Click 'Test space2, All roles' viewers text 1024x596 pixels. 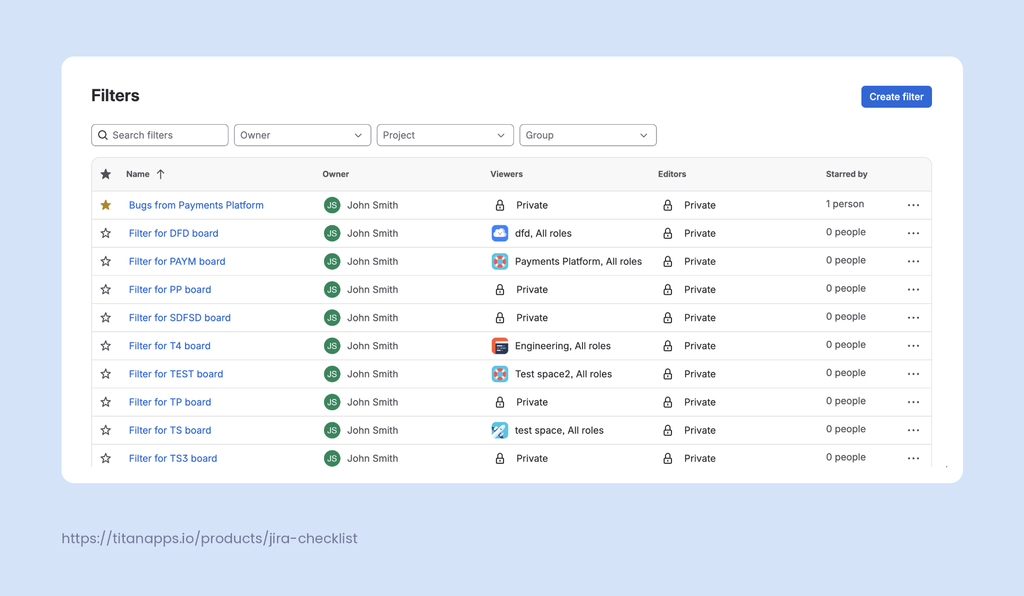point(564,373)
